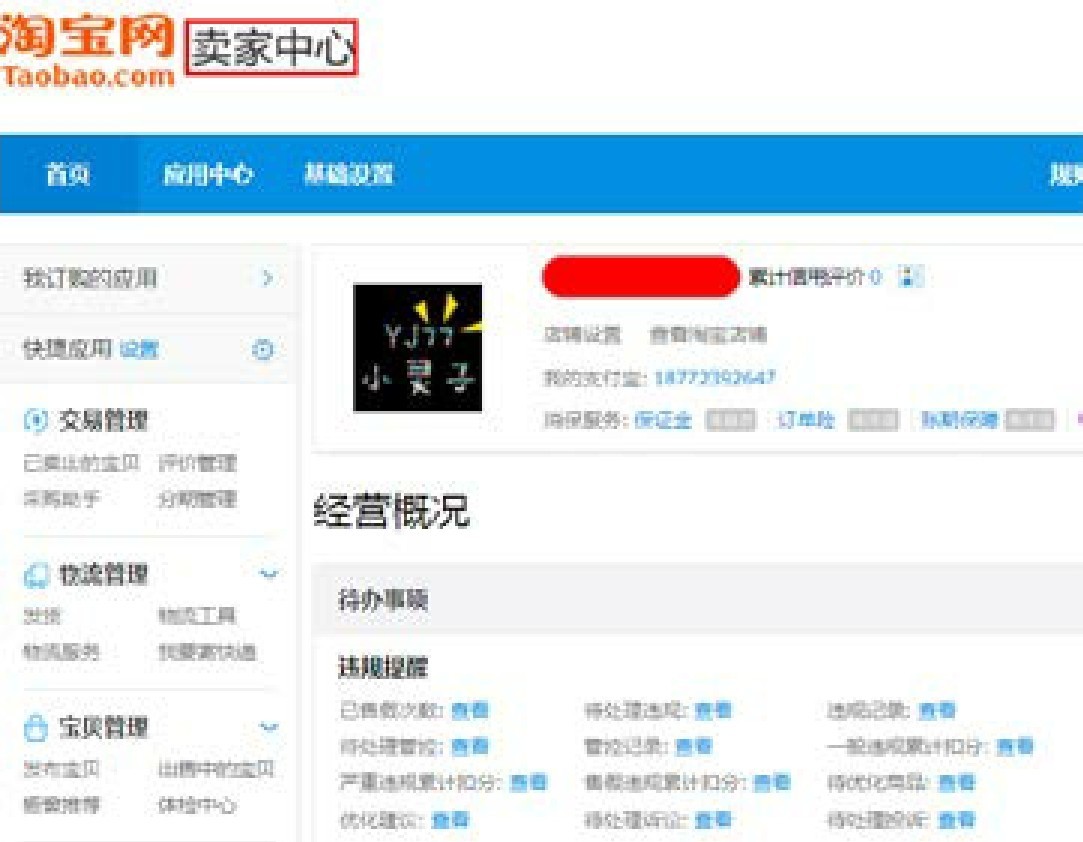The width and height of the screenshot is (1083, 842).
Task: Click the 交易管理 section icon
Action: point(35,421)
